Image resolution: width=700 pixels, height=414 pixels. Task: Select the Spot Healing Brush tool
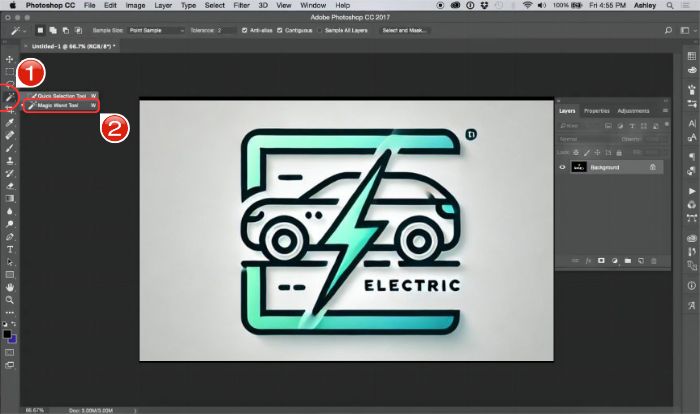pyautogui.click(x=9, y=135)
